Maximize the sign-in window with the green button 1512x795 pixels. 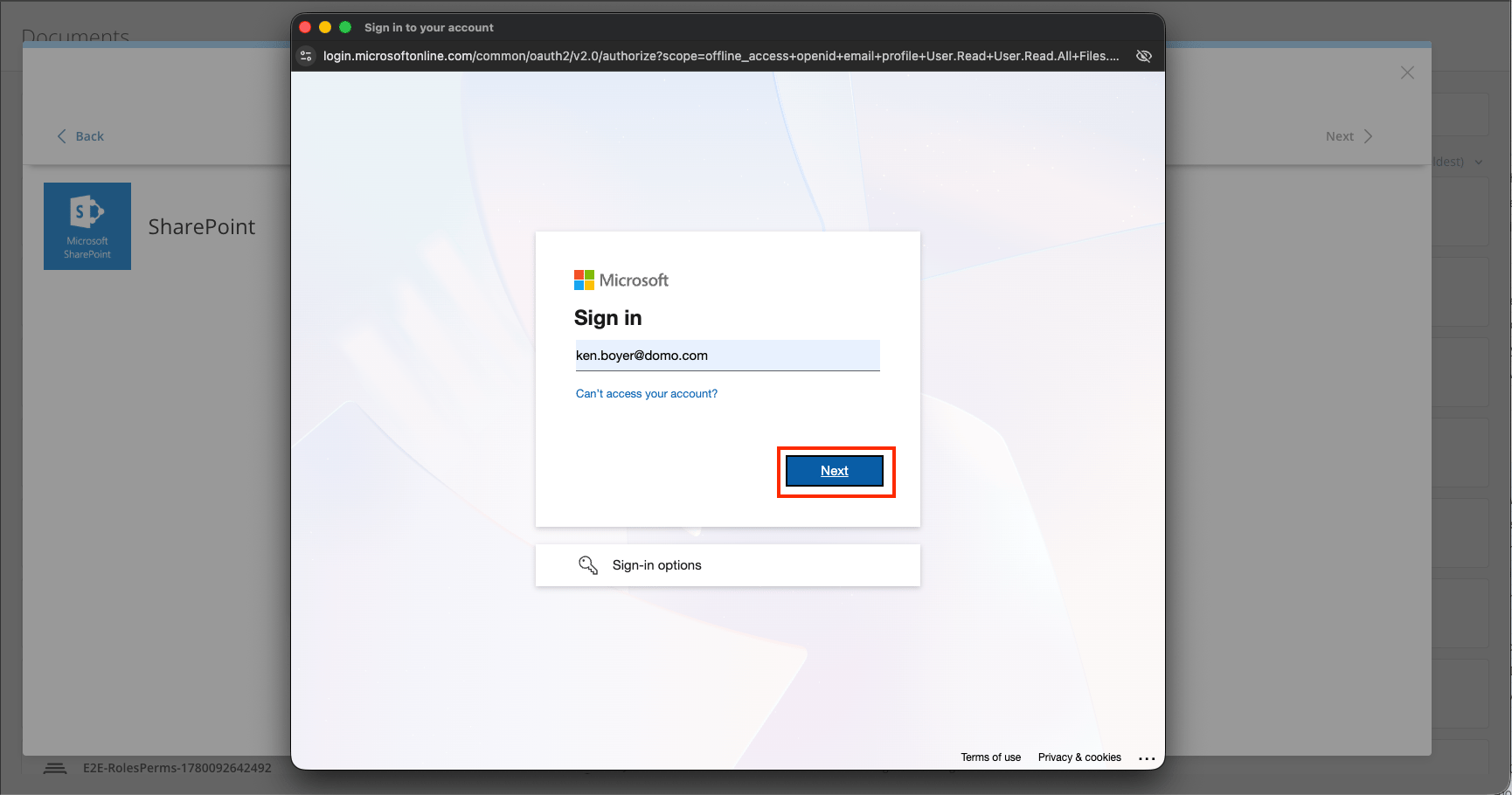pyautogui.click(x=345, y=27)
